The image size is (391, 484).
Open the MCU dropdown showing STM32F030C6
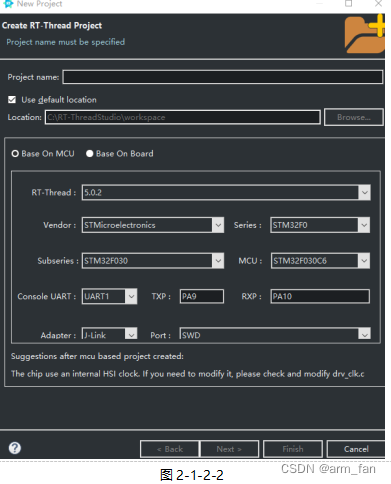320,261
